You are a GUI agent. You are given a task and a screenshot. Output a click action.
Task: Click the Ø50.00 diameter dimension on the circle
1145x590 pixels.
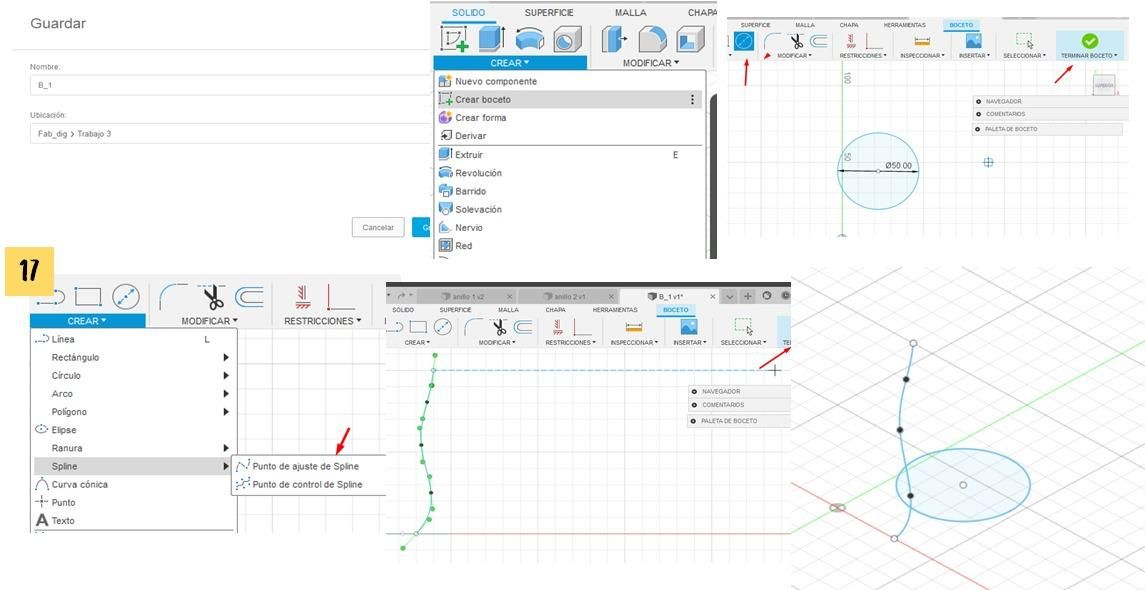click(898, 166)
